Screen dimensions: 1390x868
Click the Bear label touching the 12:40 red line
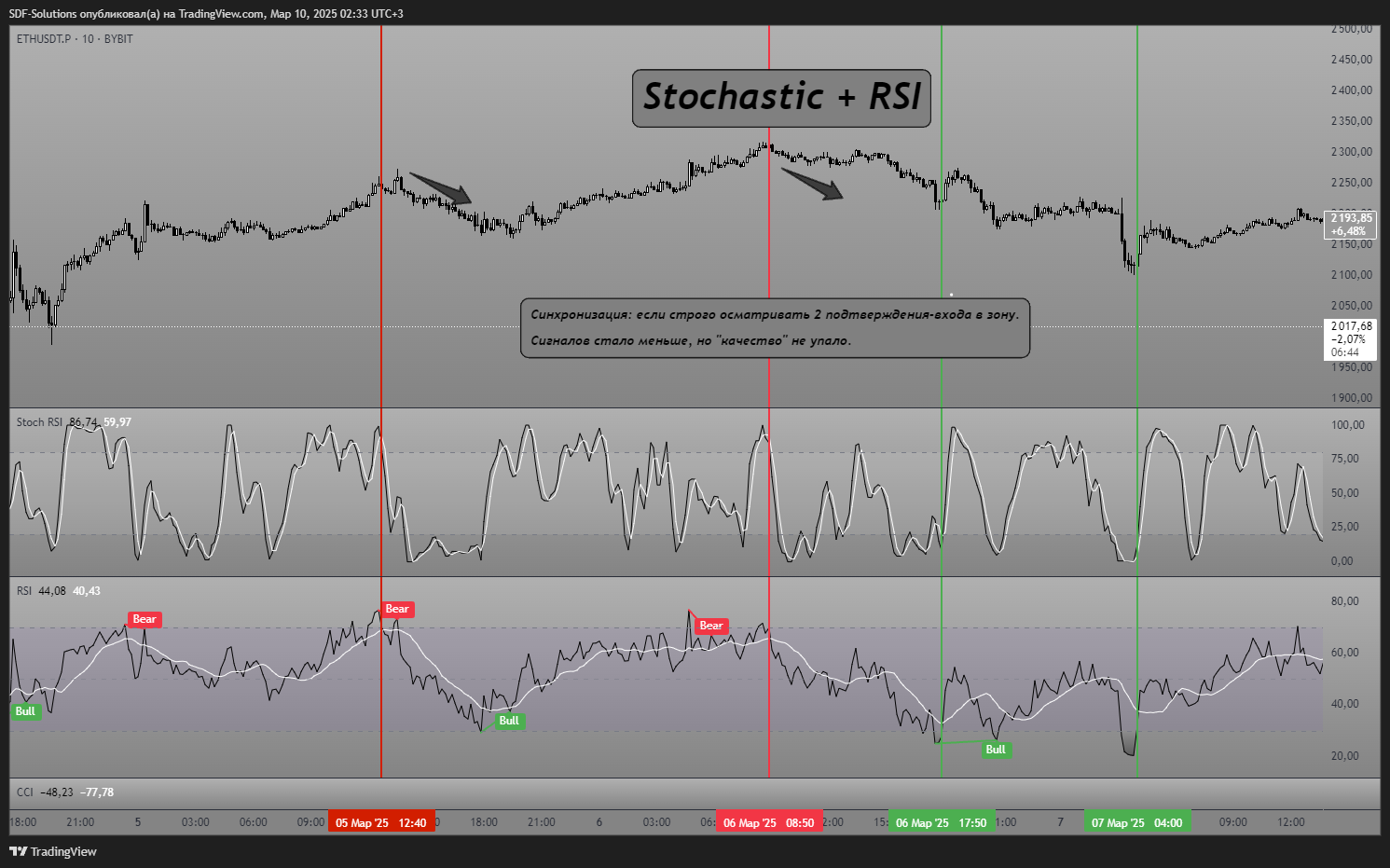(x=397, y=609)
